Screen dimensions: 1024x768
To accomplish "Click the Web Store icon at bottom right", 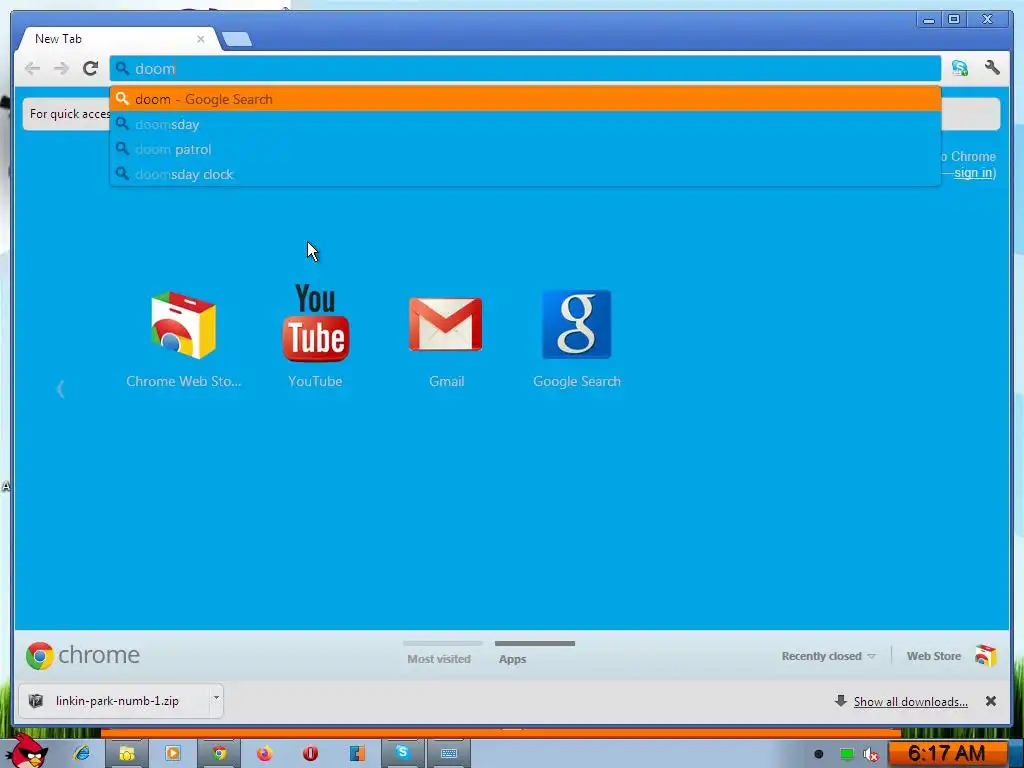I will click(985, 655).
